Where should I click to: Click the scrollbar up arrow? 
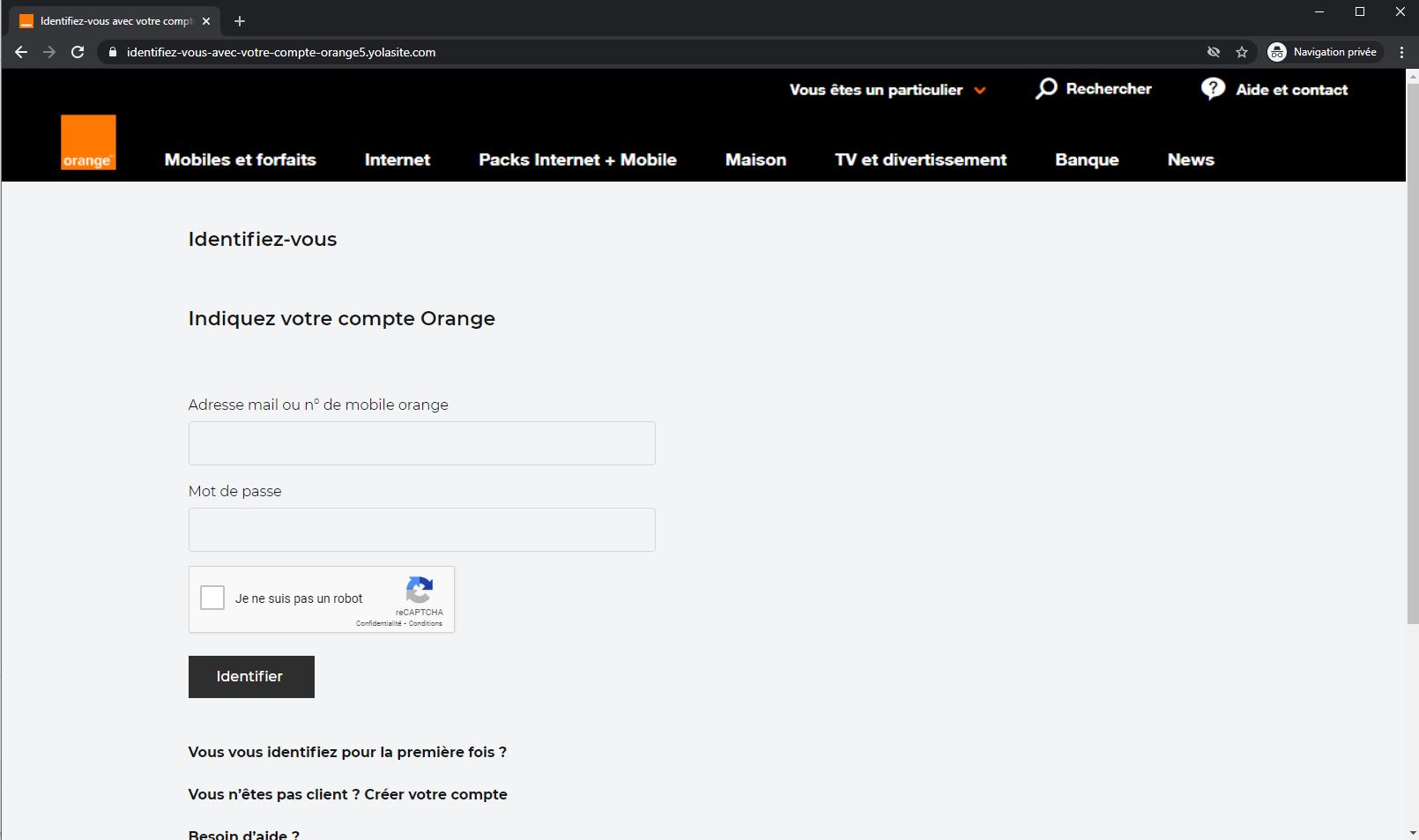(1412, 76)
